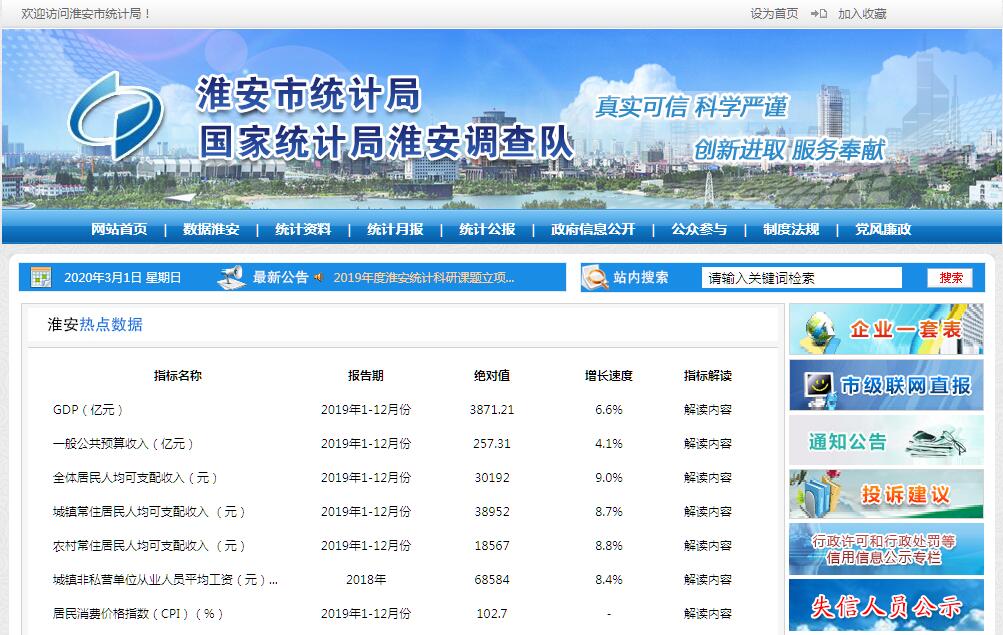Viewport: 1003px width, 635px height.
Task: Click the calendar icon beside the date
Action: click(x=41, y=277)
